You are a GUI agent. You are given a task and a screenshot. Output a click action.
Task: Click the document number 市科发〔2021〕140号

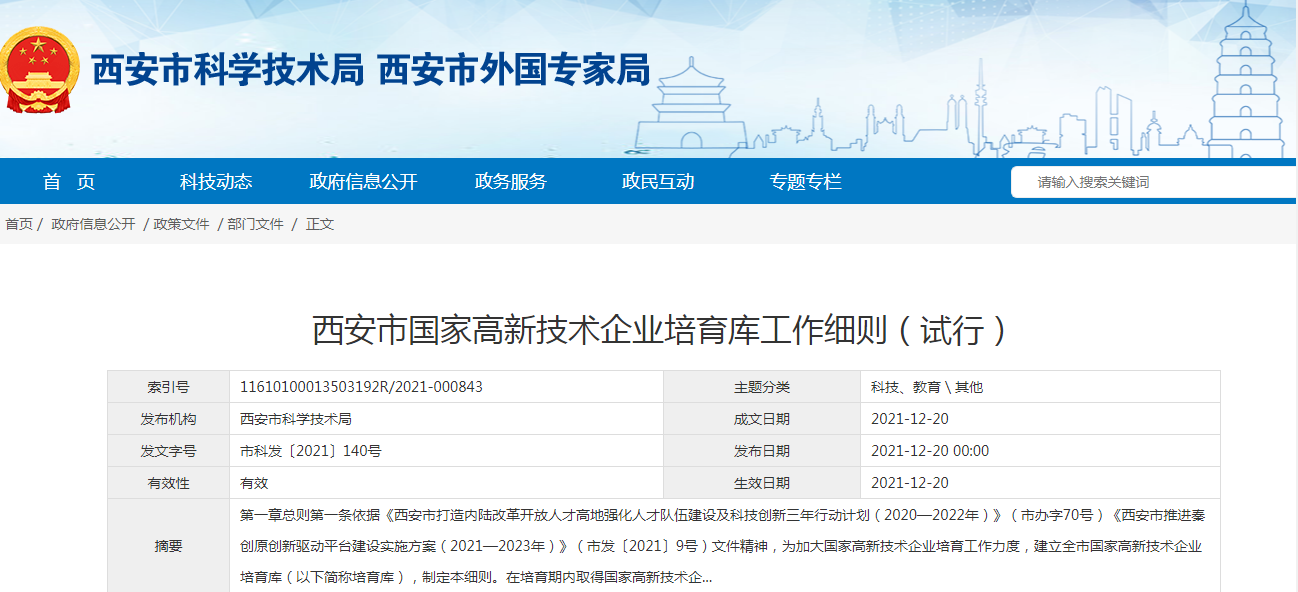point(310,451)
